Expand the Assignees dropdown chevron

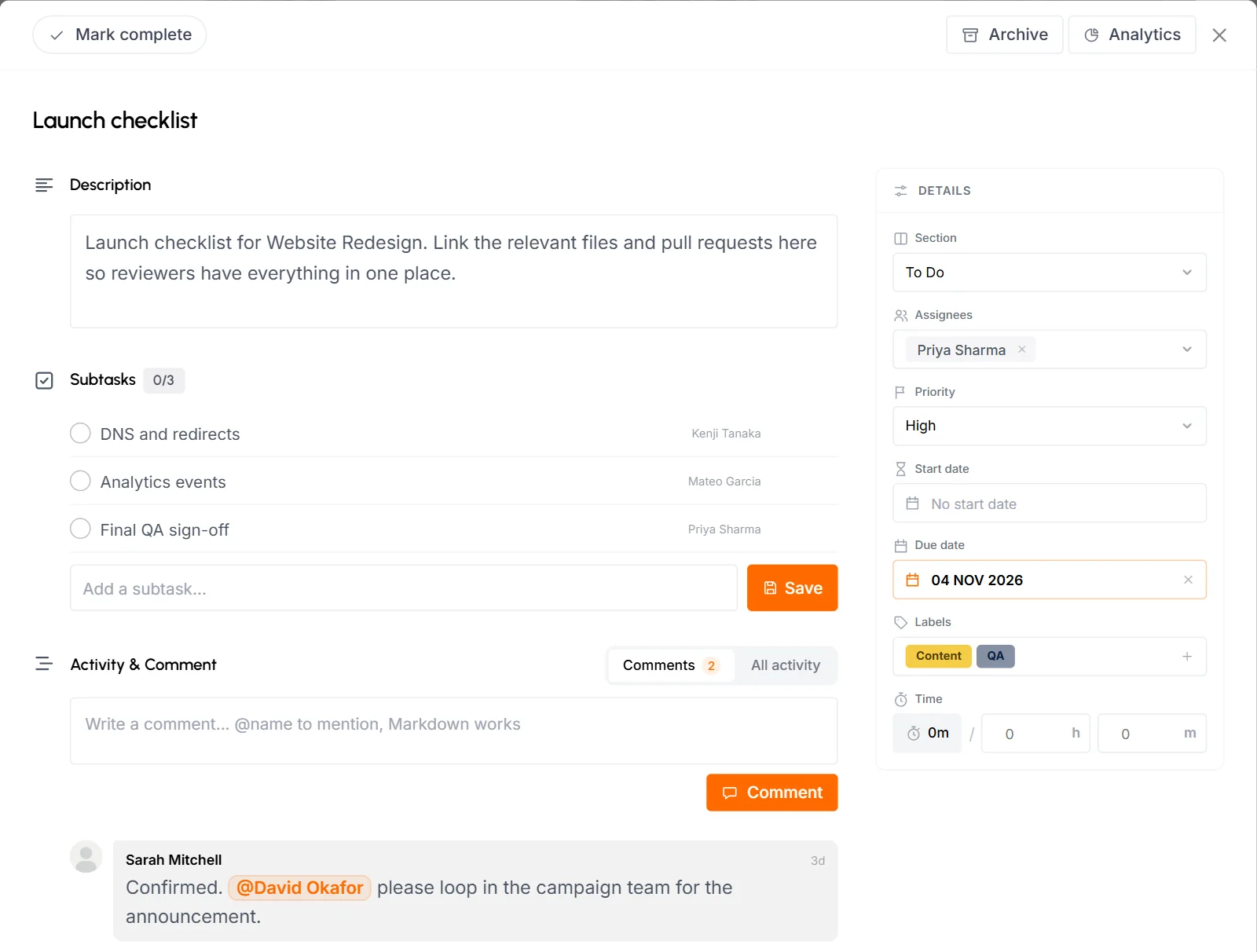point(1187,350)
